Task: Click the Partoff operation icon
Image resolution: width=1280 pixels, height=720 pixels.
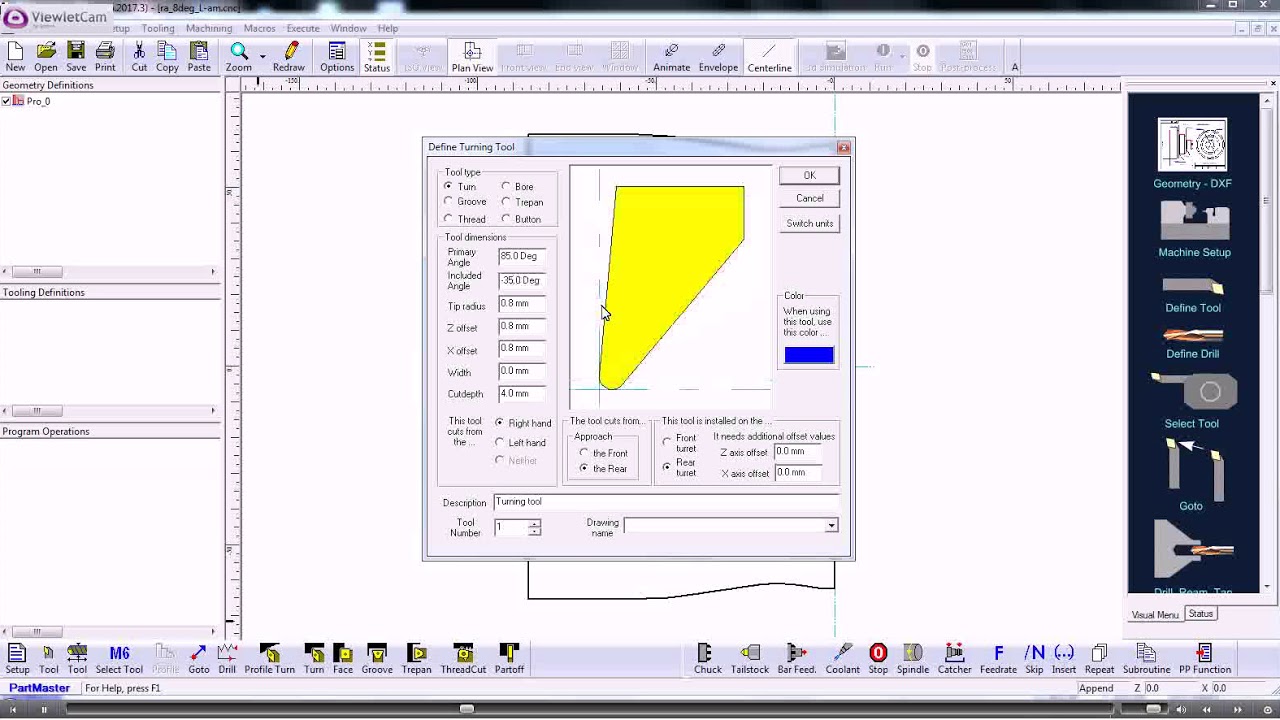Action: pyautogui.click(x=509, y=659)
